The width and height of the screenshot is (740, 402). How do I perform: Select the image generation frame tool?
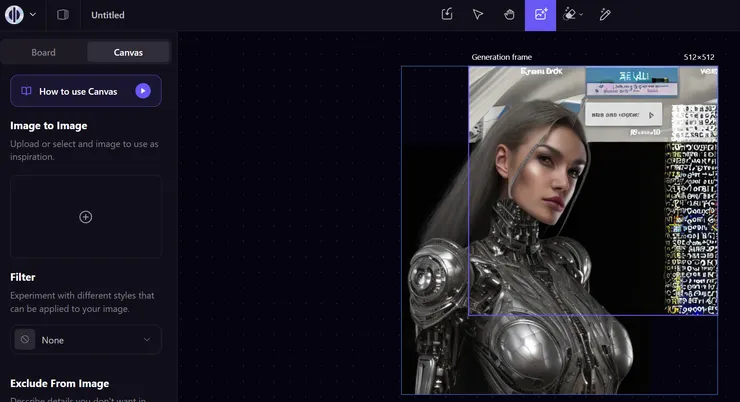point(540,15)
